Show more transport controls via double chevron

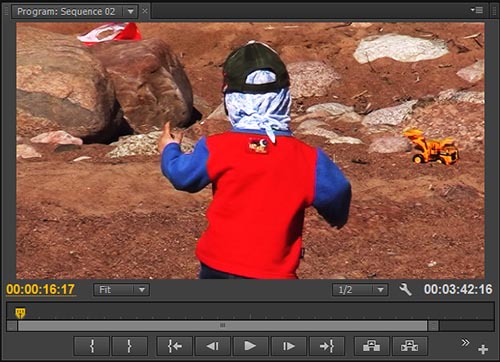point(465,342)
